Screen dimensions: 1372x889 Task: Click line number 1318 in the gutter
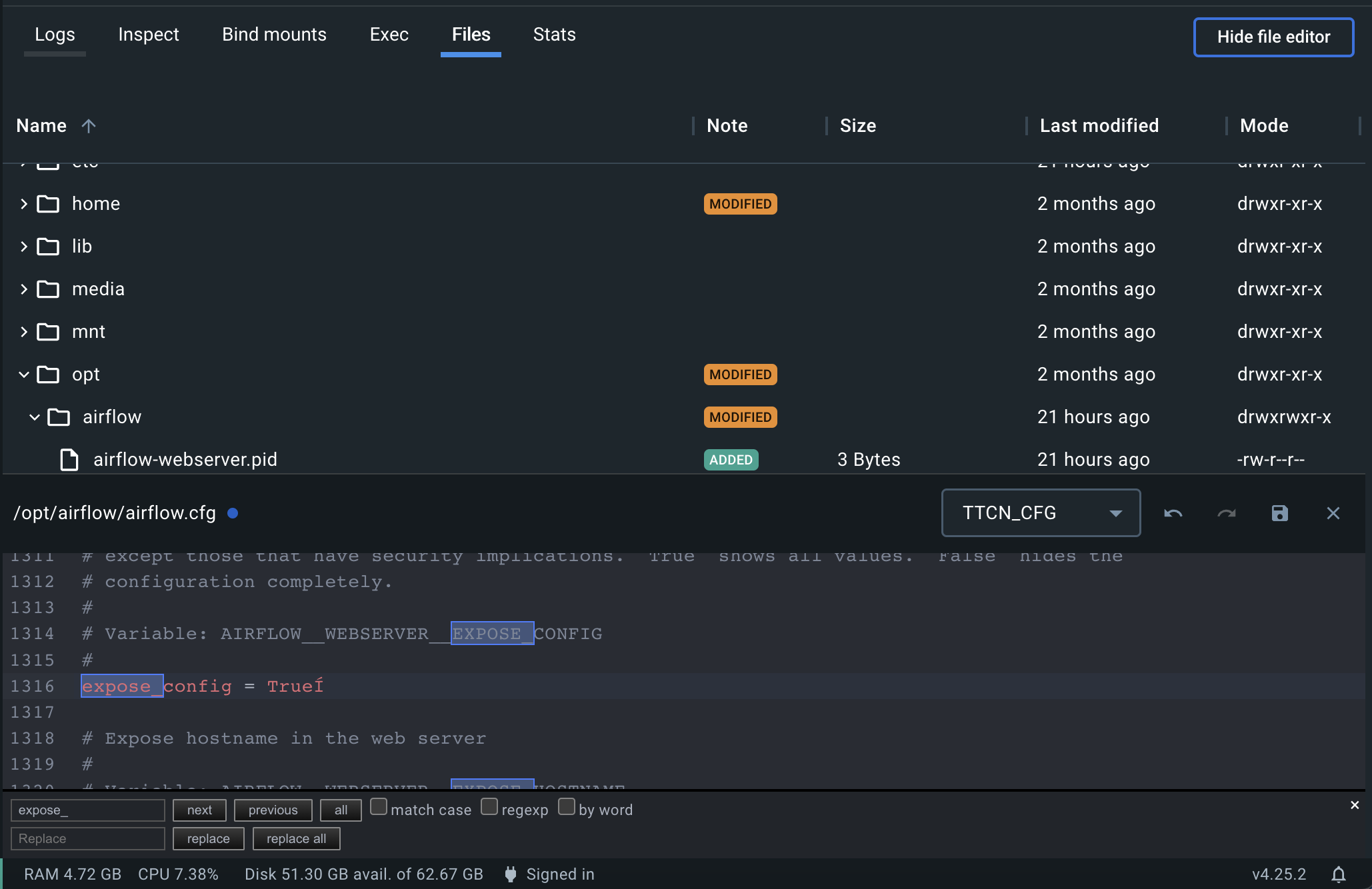[x=32, y=738]
